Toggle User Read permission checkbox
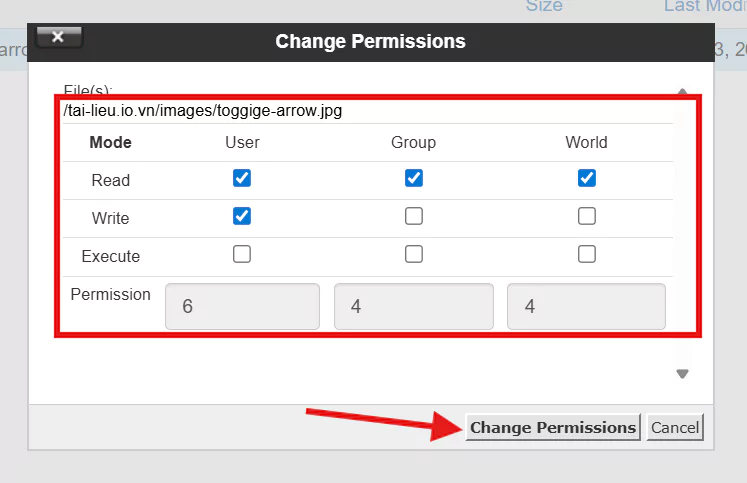 pos(242,178)
